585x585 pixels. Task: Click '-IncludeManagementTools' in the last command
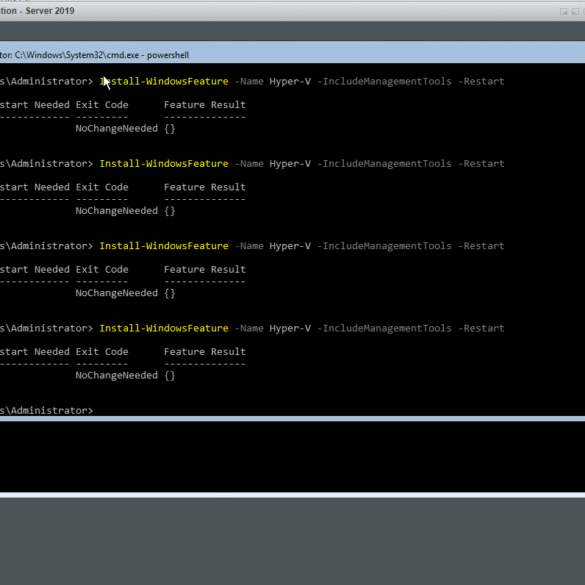click(x=384, y=328)
